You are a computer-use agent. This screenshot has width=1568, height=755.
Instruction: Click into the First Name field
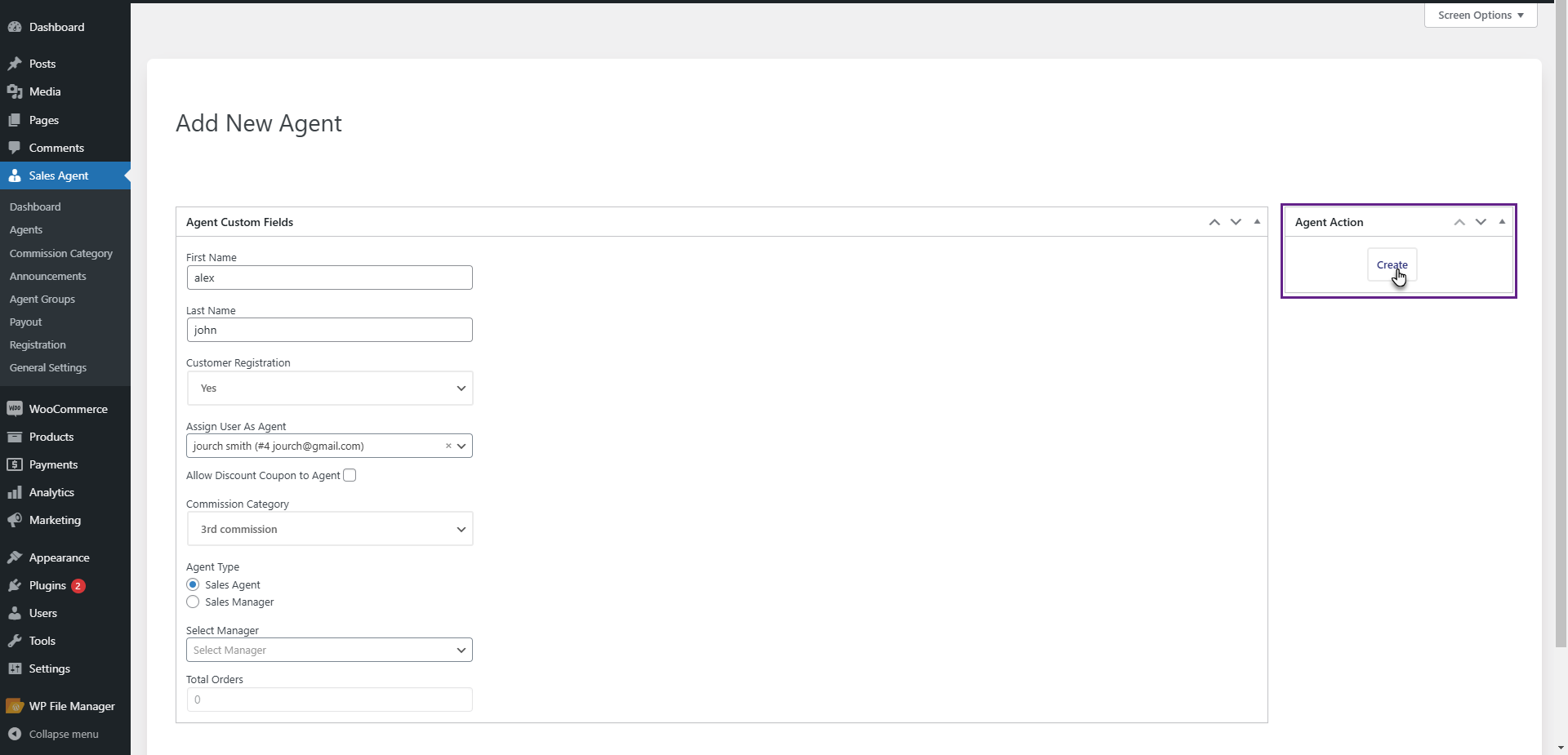[330, 278]
